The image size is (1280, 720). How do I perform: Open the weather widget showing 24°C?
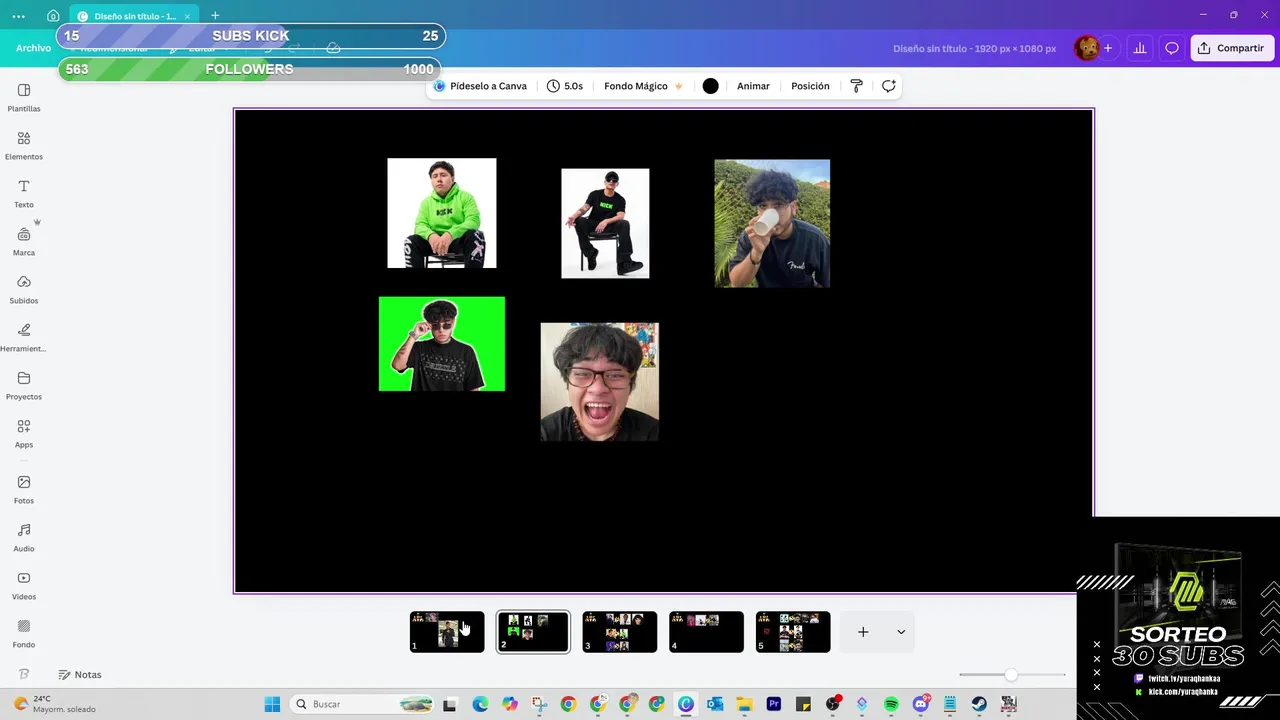coord(56,704)
